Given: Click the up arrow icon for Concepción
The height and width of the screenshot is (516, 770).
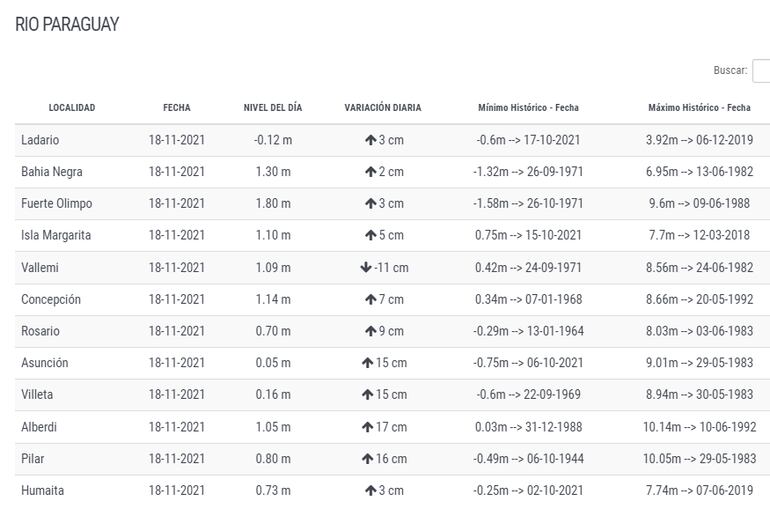Looking at the screenshot, I should 370,299.
